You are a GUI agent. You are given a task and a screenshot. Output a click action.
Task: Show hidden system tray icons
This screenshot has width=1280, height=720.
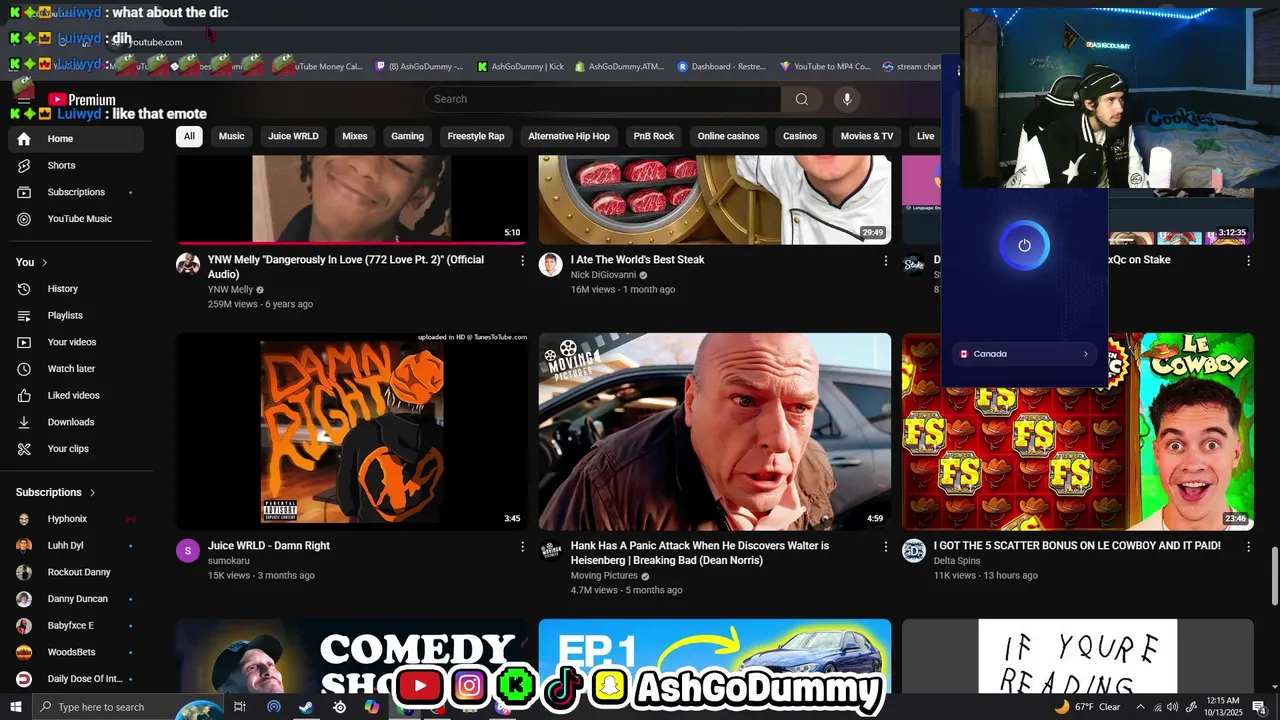1140,707
